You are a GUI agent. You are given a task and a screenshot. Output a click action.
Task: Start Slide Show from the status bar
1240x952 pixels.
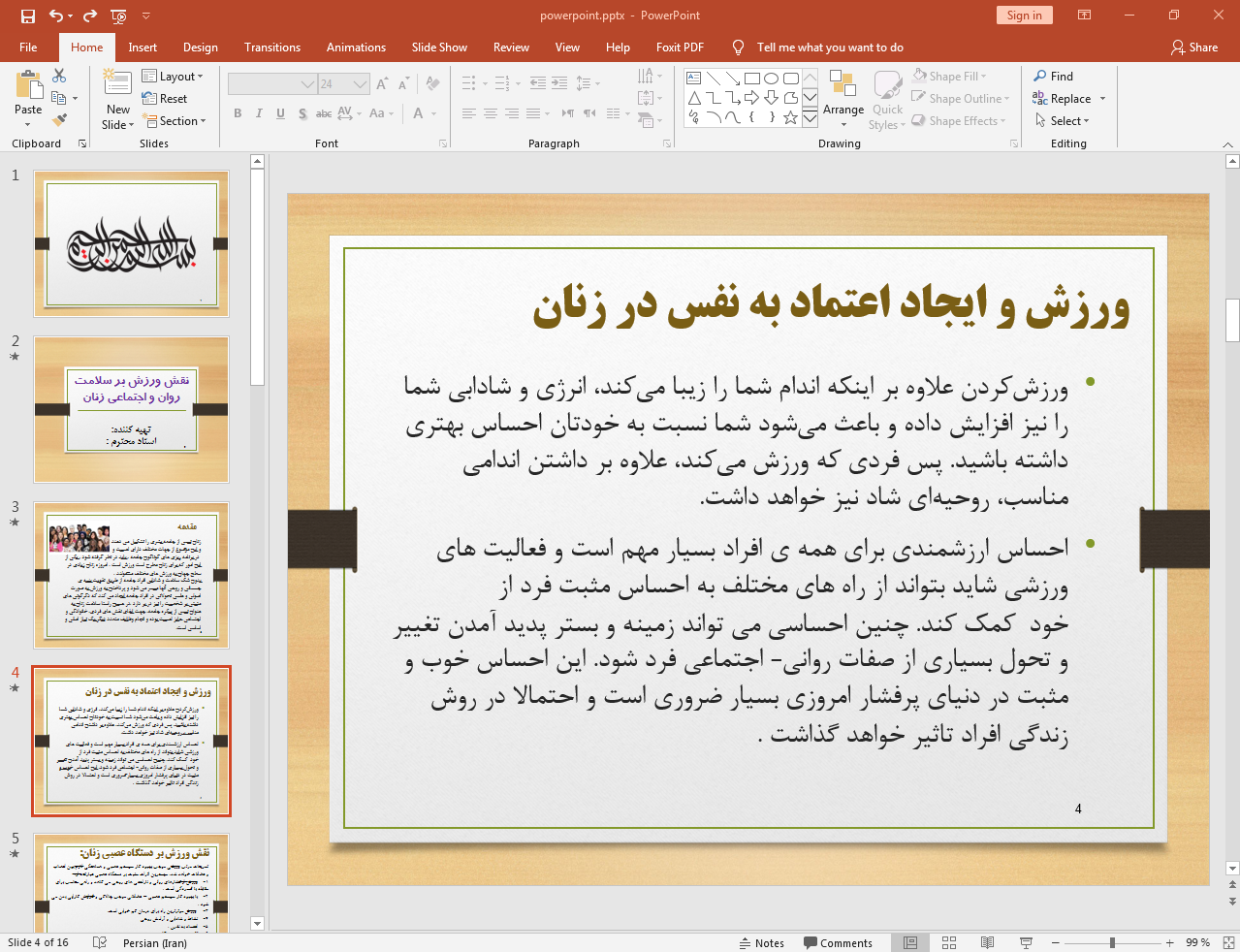pyautogui.click(x=1025, y=942)
